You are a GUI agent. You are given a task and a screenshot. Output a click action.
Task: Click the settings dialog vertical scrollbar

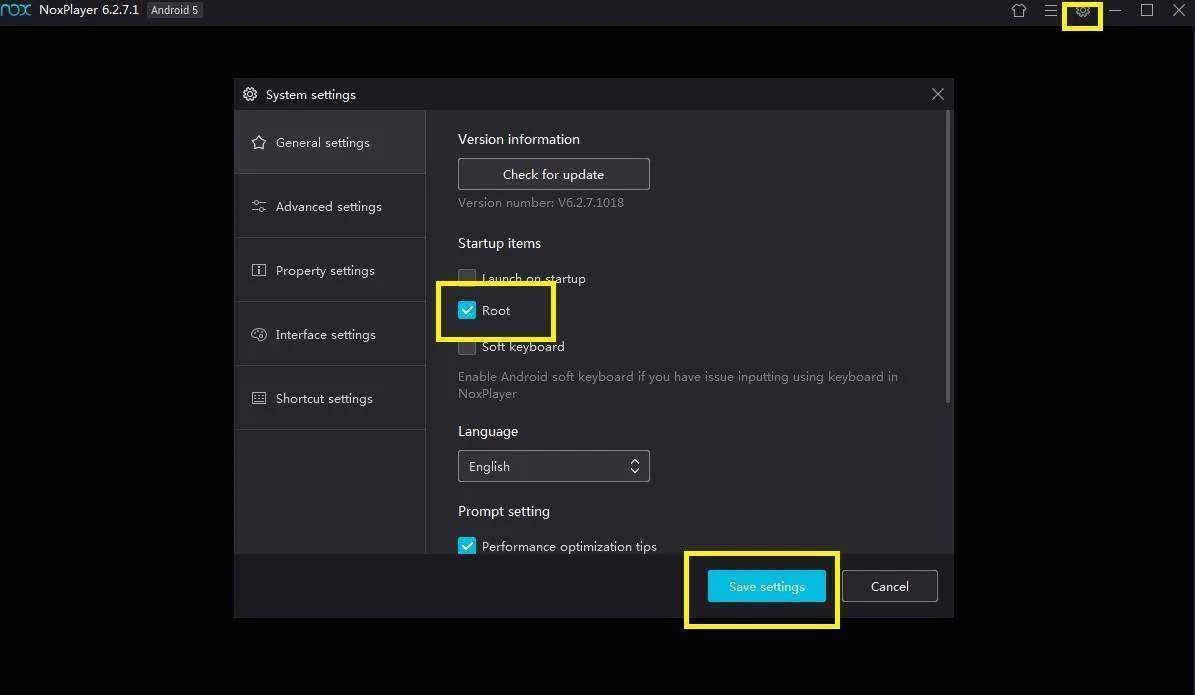pyautogui.click(x=948, y=256)
